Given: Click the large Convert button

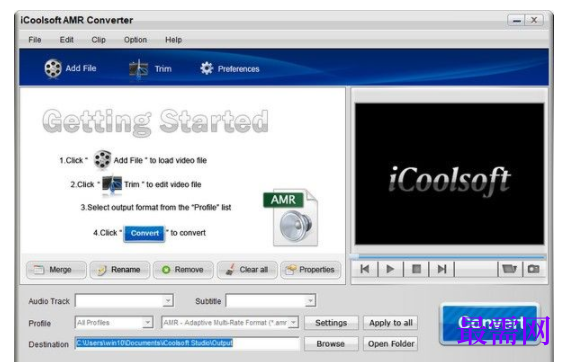Looking at the screenshot, I should click(489, 324).
